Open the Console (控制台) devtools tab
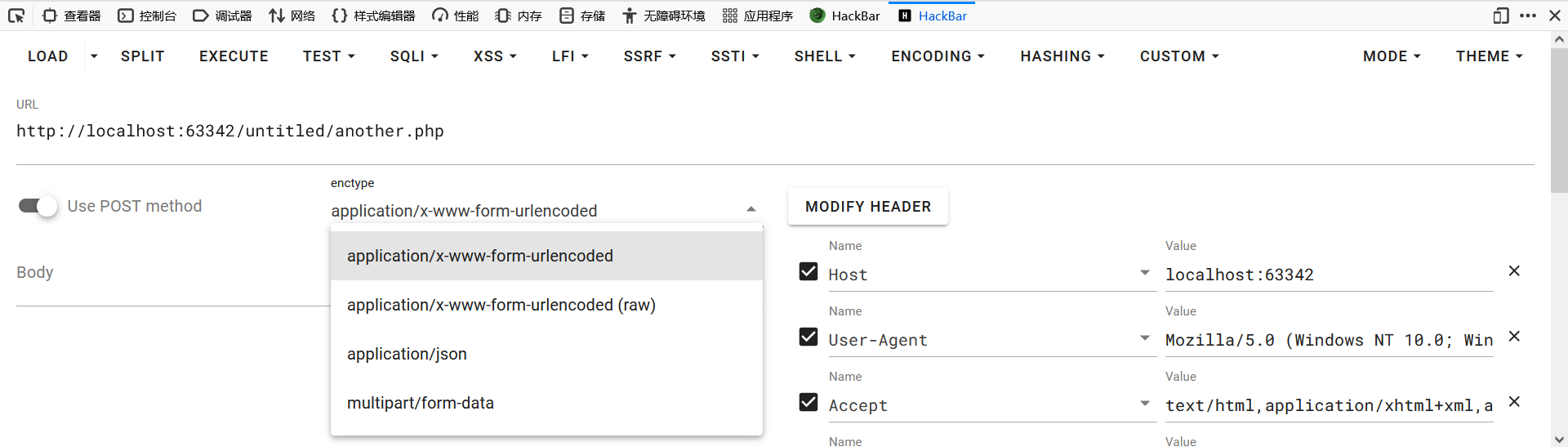This screenshot has width=1568, height=447. (x=148, y=16)
